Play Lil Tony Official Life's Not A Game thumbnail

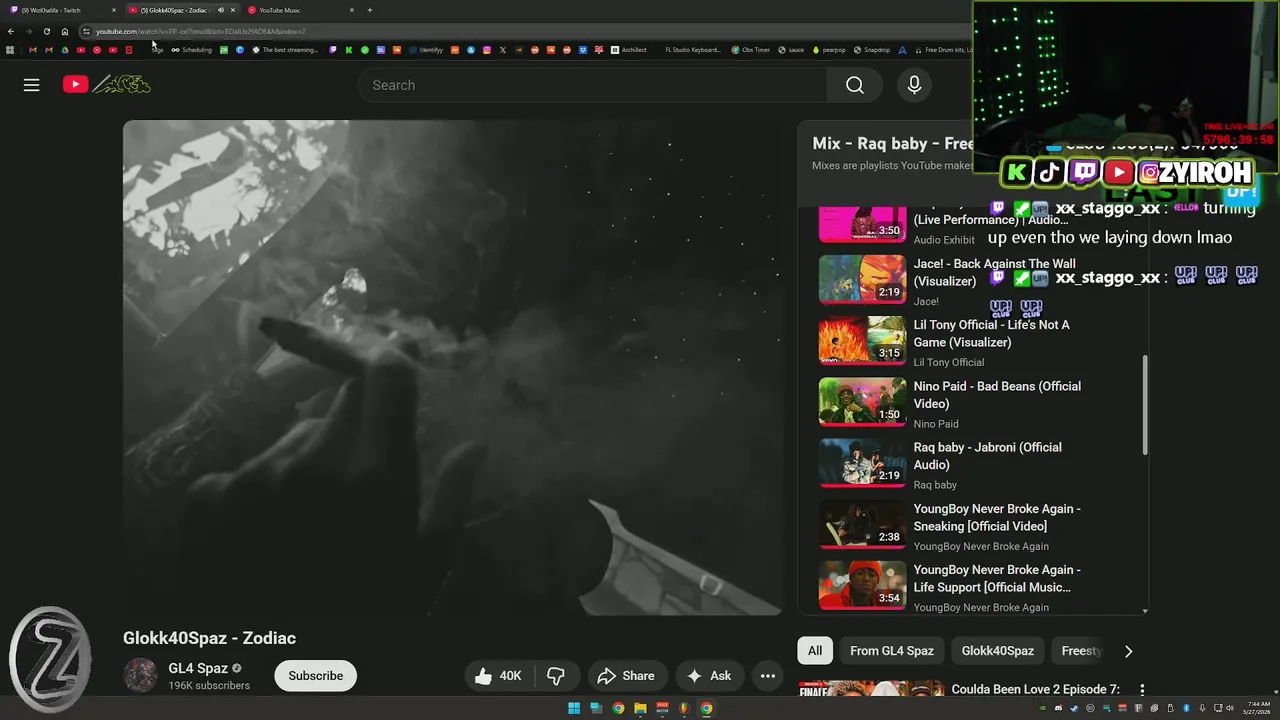[x=862, y=340]
